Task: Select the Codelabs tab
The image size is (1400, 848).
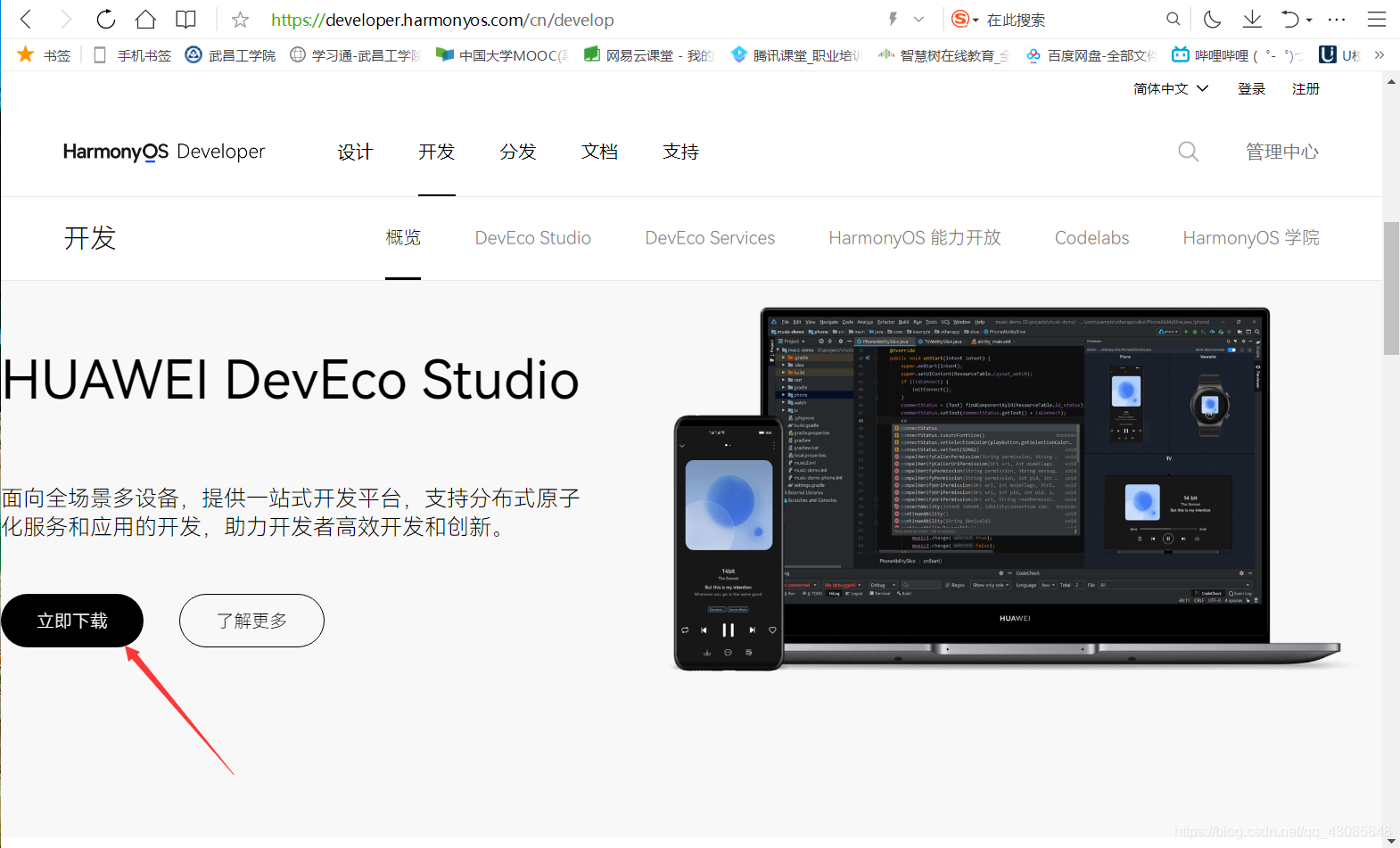Action: [1092, 238]
